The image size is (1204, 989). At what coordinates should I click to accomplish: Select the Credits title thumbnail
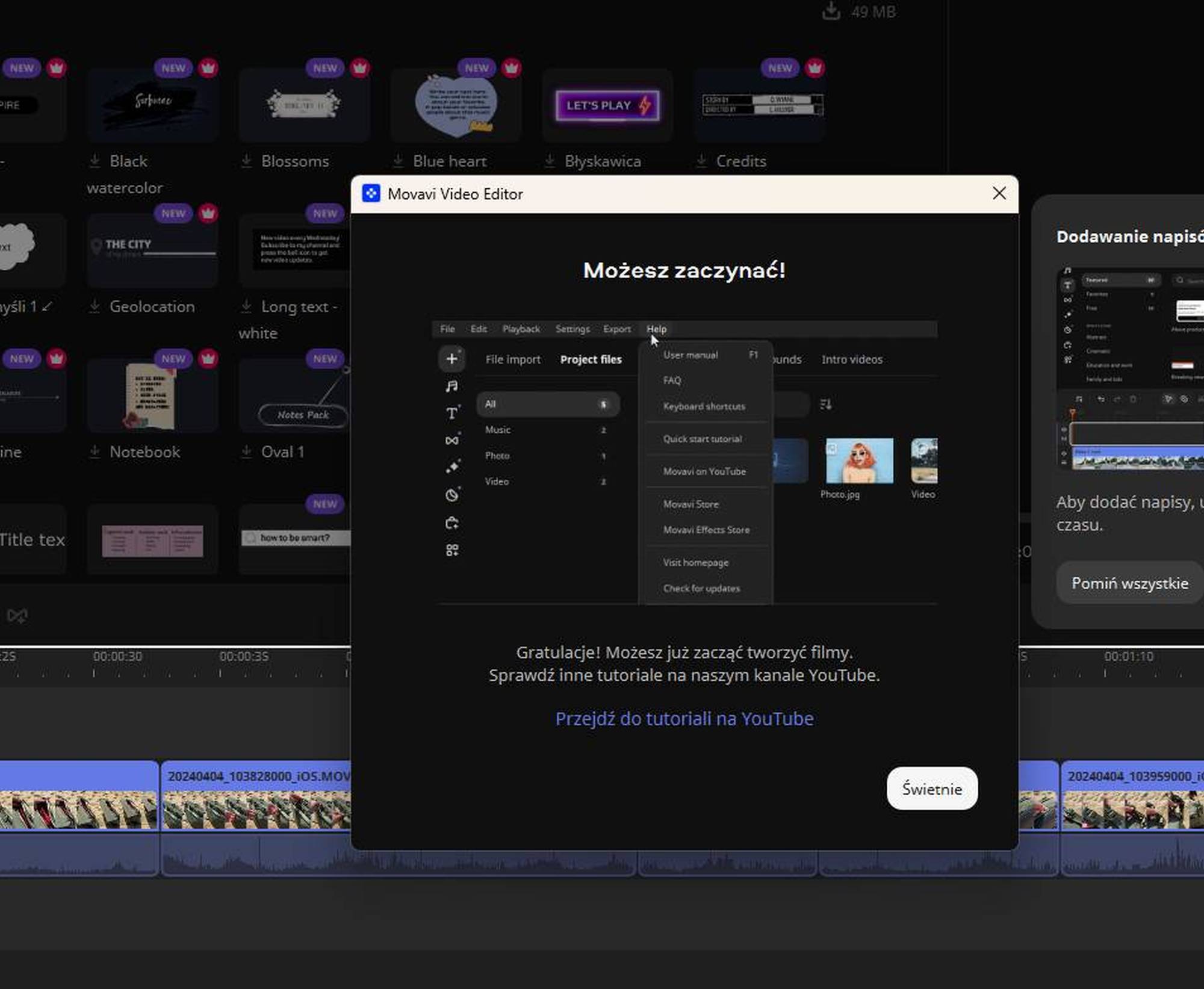click(760, 105)
